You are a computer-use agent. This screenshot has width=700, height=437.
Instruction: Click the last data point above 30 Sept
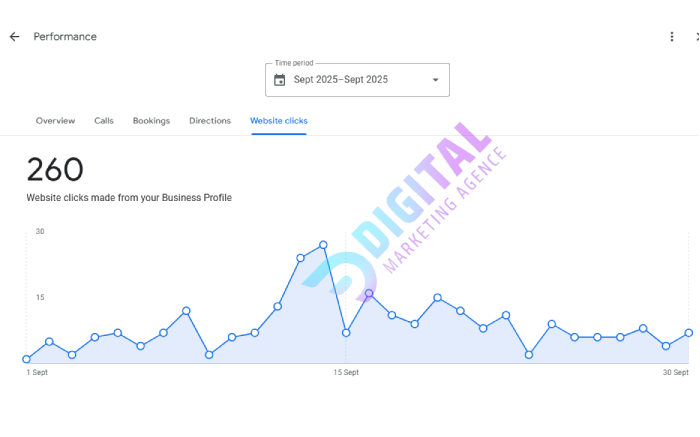[689, 333]
